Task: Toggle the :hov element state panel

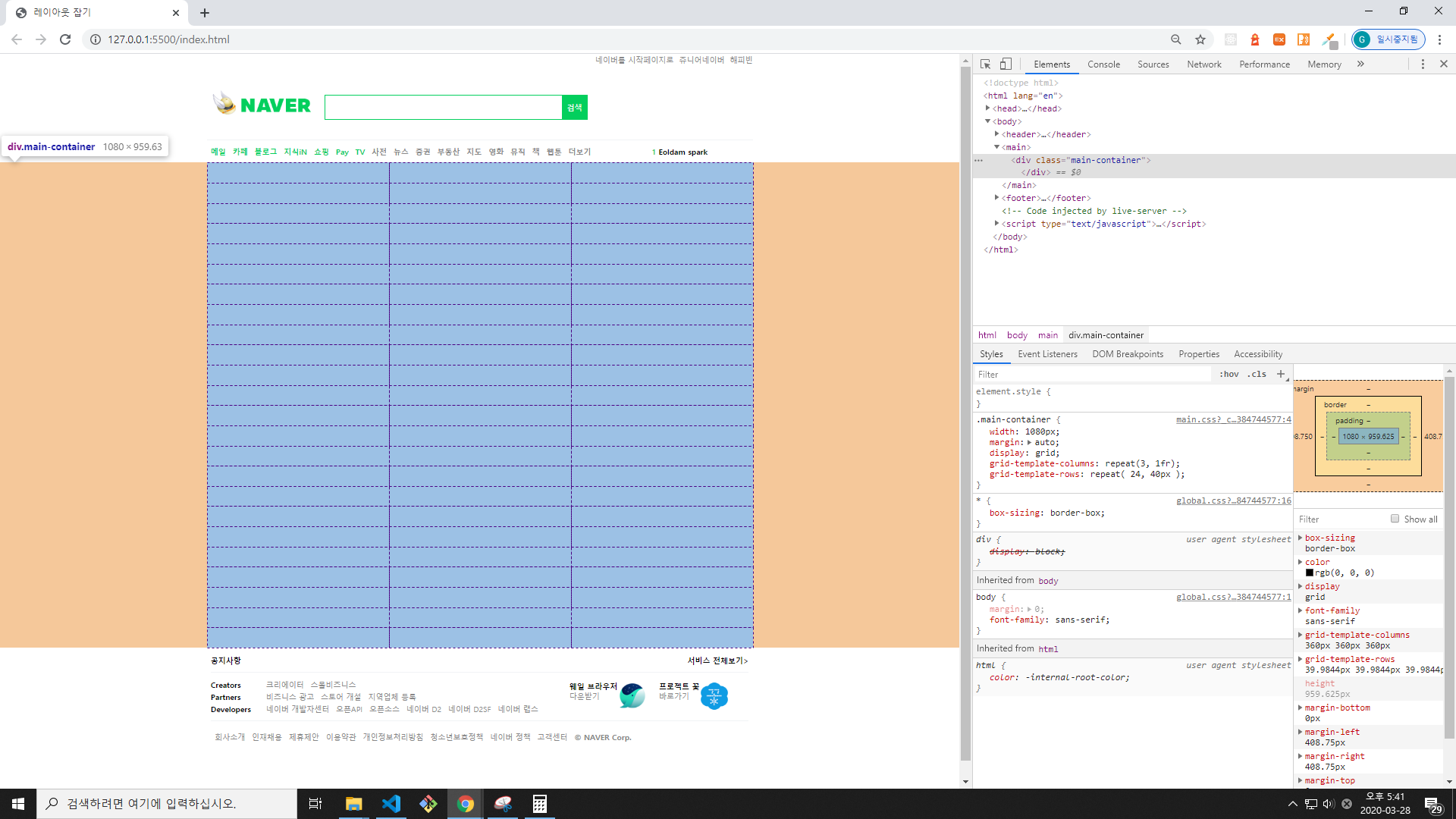Action: coord(1228,374)
